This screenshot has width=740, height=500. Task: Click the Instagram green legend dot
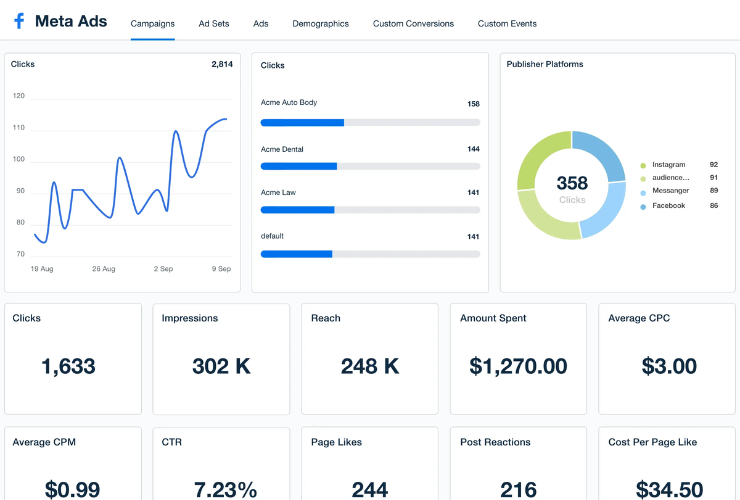[643, 164]
